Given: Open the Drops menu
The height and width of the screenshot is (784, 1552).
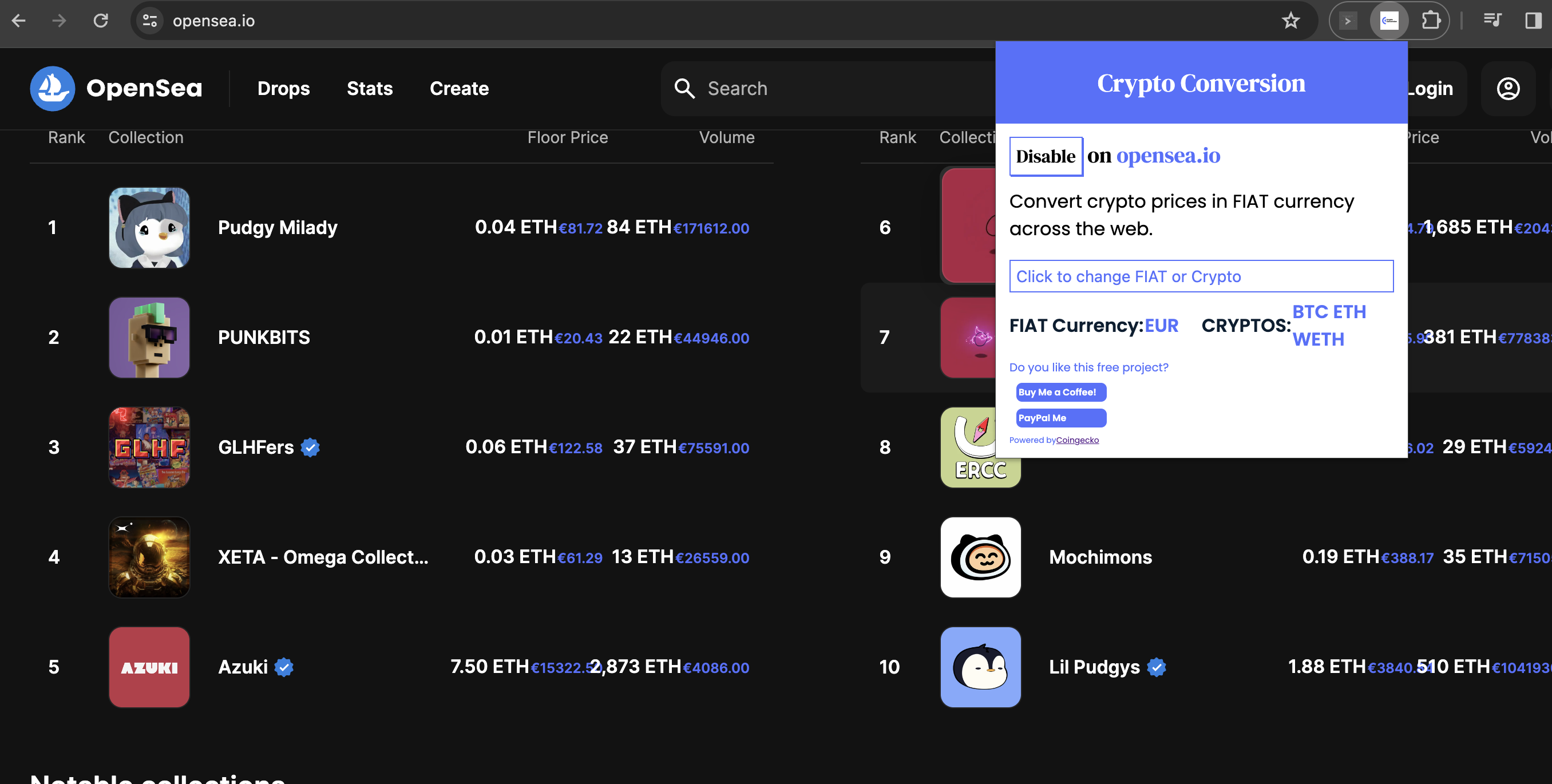Looking at the screenshot, I should pyautogui.click(x=283, y=88).
